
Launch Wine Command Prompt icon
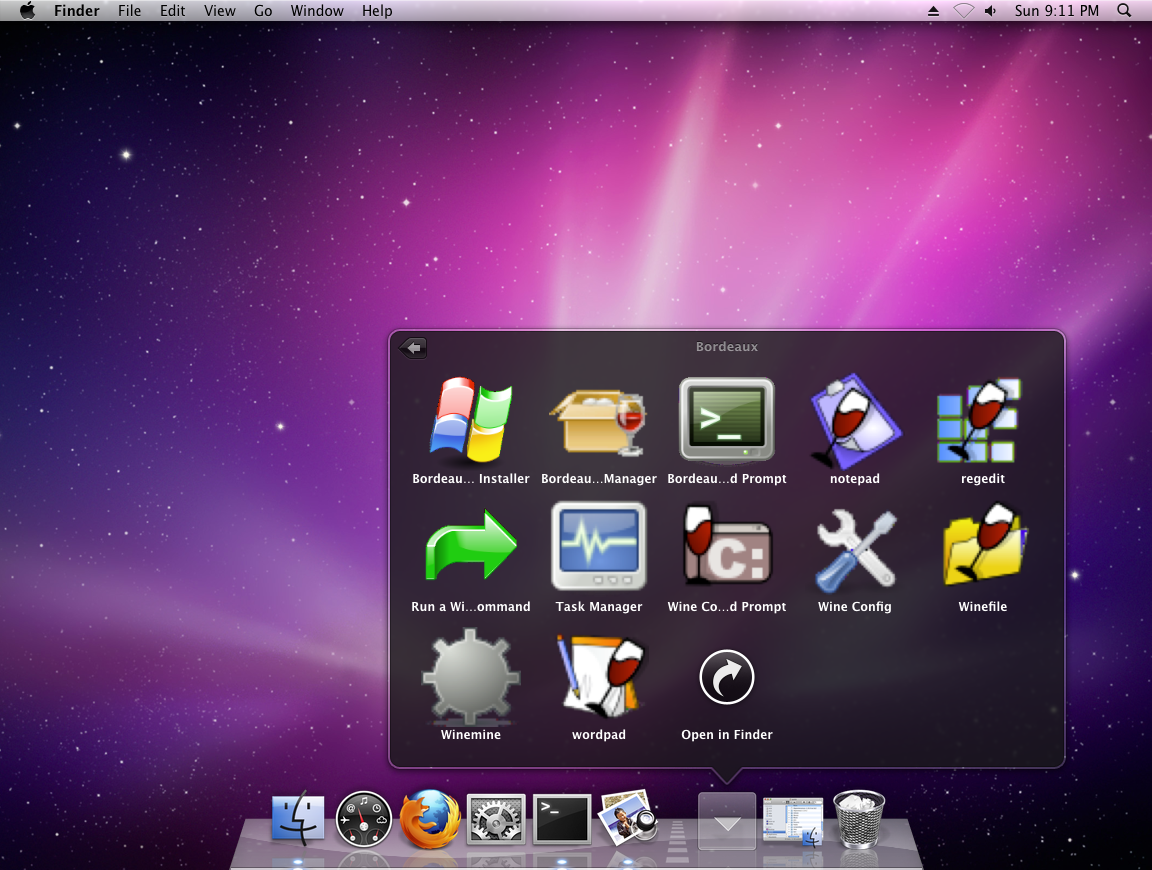pos(726,544)
